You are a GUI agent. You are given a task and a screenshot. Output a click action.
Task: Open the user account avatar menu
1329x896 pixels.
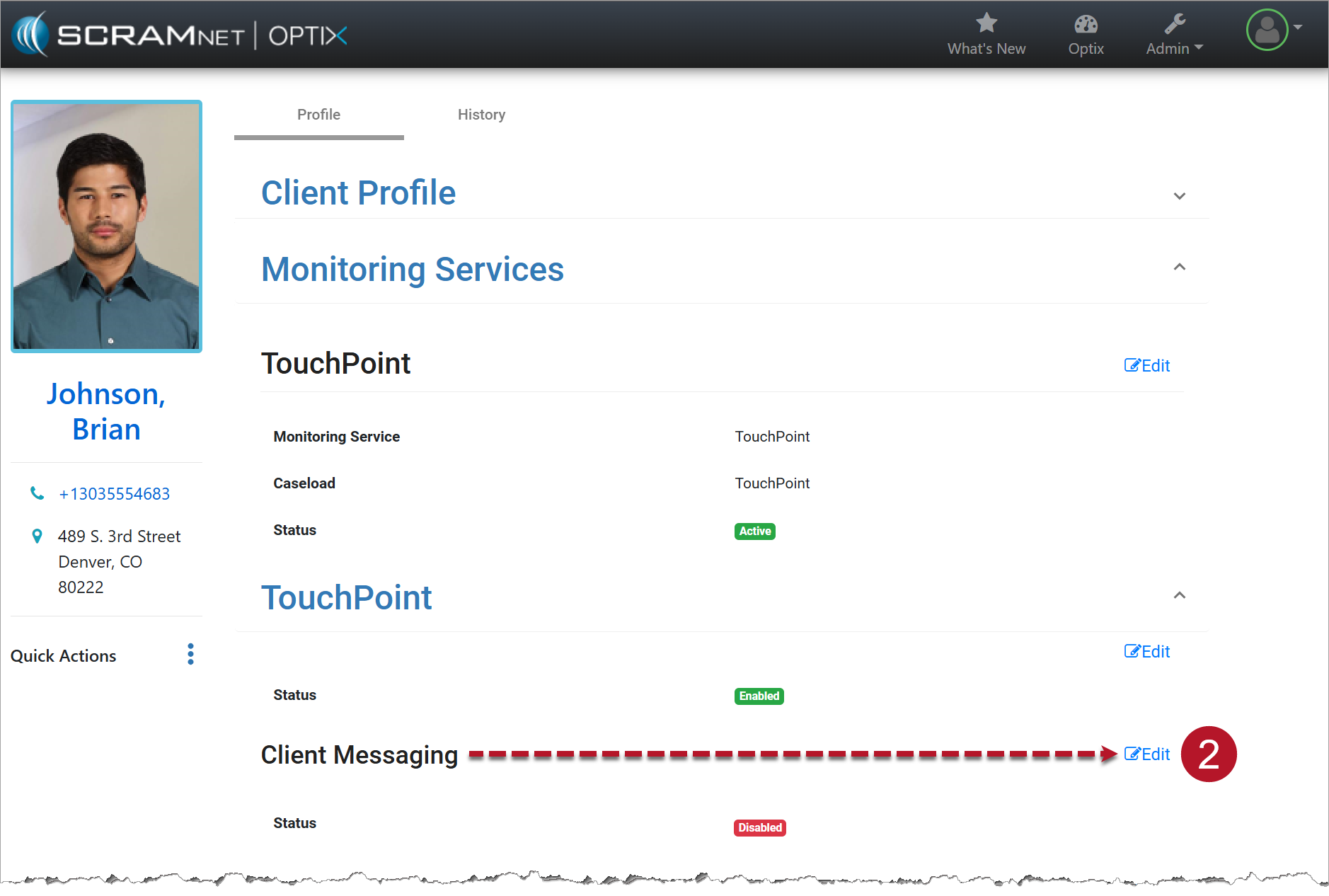tap(1267, 30)
